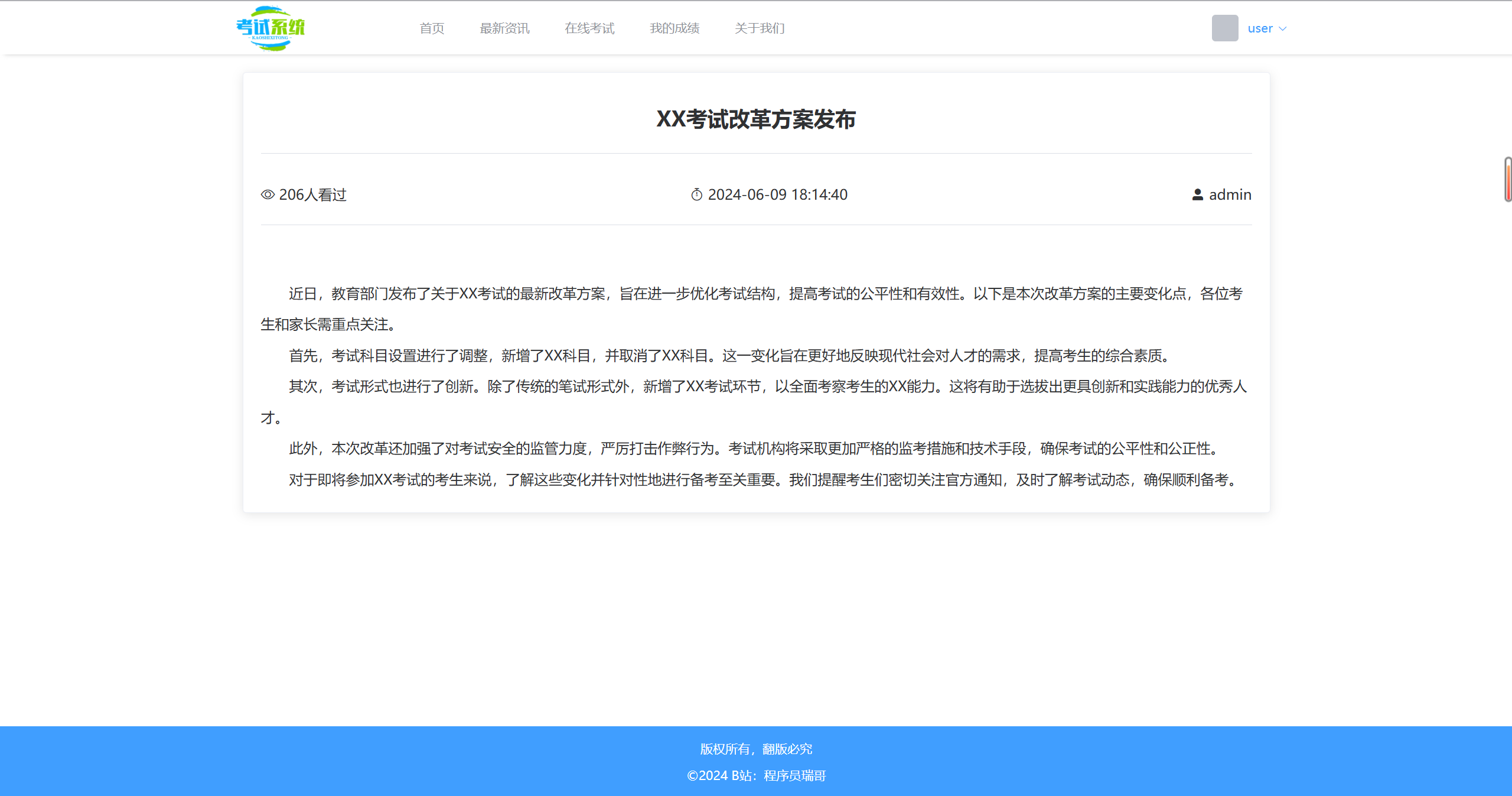Screen dimensions: 1512x796
Task: Open 关于我们 nav item
Action: tap(760, 28)
